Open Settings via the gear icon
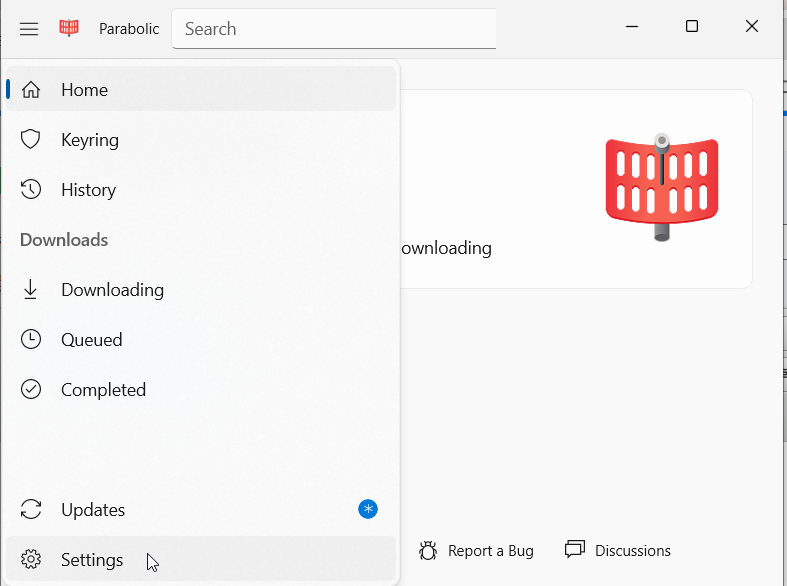This screenshot has height=586, width=787. pos(31,560)
